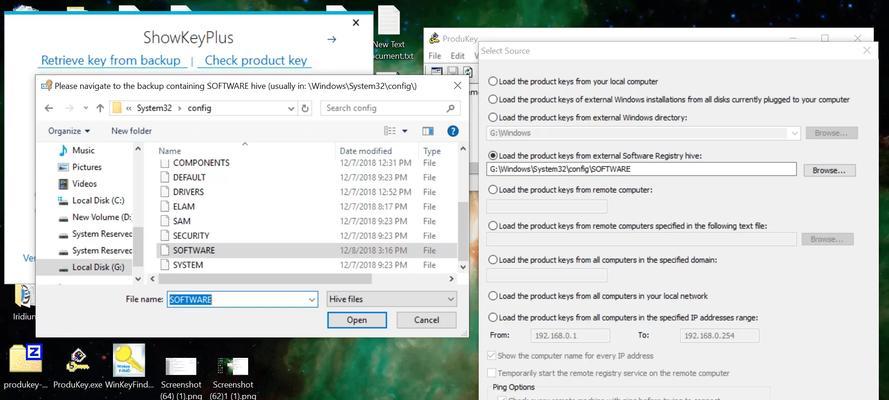Open New Text Document.txt on desktop
The image size is (889, 400).
(x=389, y=34)
